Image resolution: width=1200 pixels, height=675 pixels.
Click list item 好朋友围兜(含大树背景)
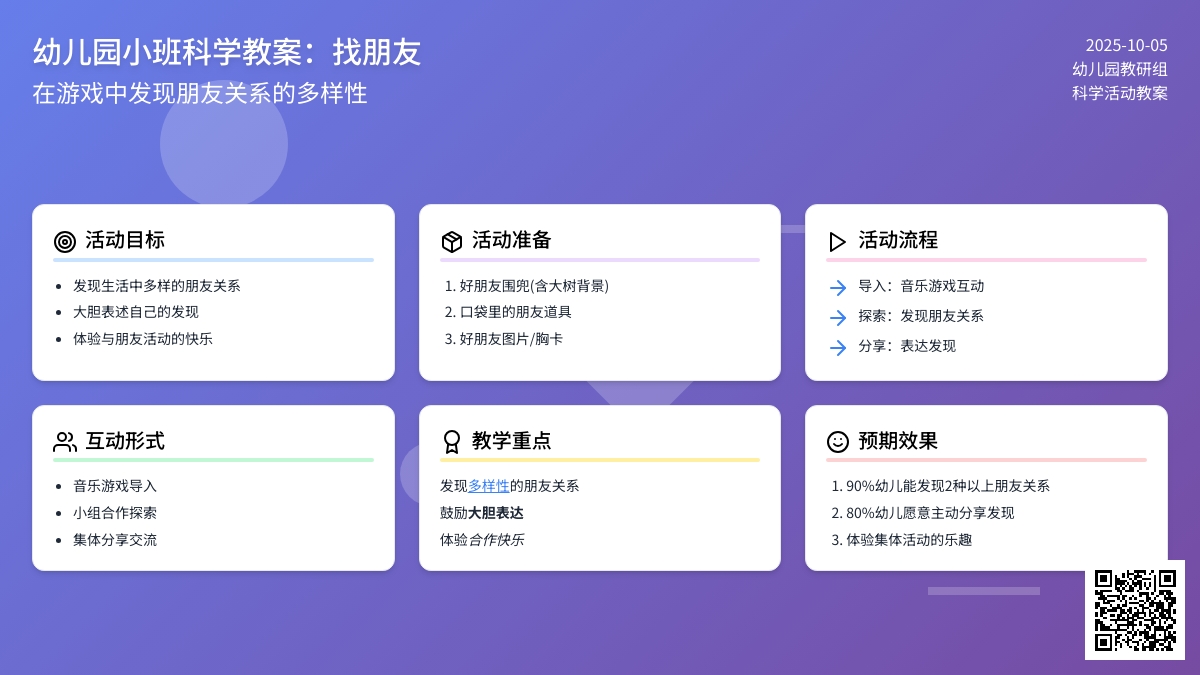[x=534, y=286]
